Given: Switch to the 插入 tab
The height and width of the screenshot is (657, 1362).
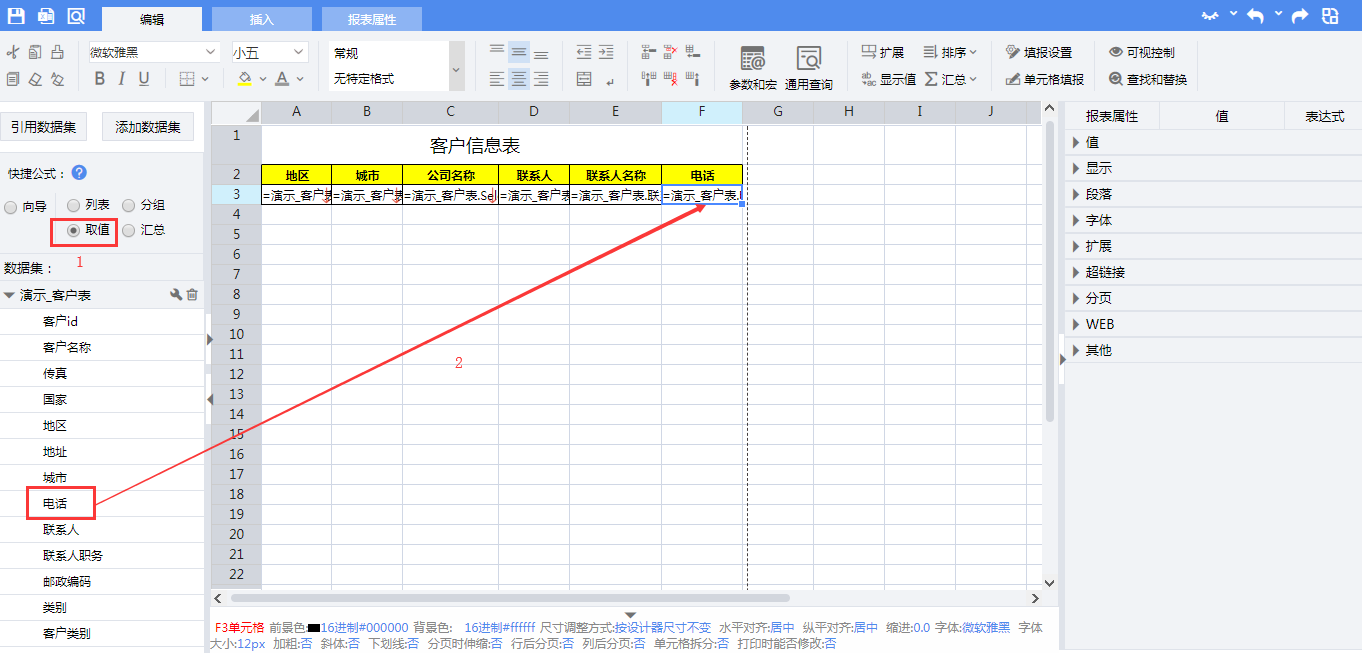Looking at the screenshot, I should [261, 19].
